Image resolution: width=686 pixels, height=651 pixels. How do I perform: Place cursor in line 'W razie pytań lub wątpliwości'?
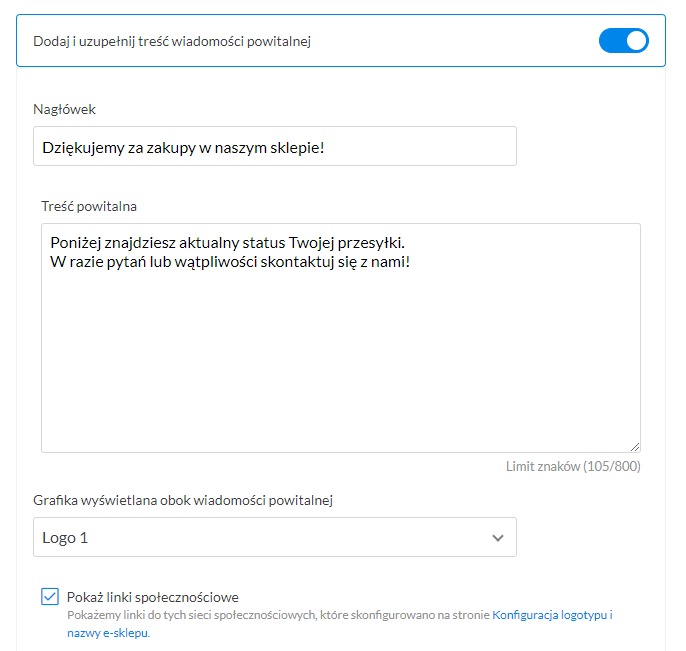pos(230,262)
